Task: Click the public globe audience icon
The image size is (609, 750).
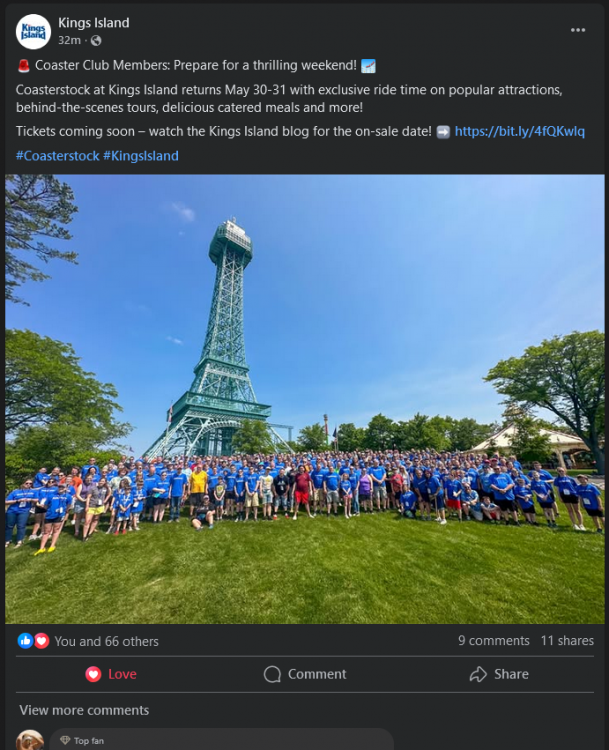Action: (96, 41)
